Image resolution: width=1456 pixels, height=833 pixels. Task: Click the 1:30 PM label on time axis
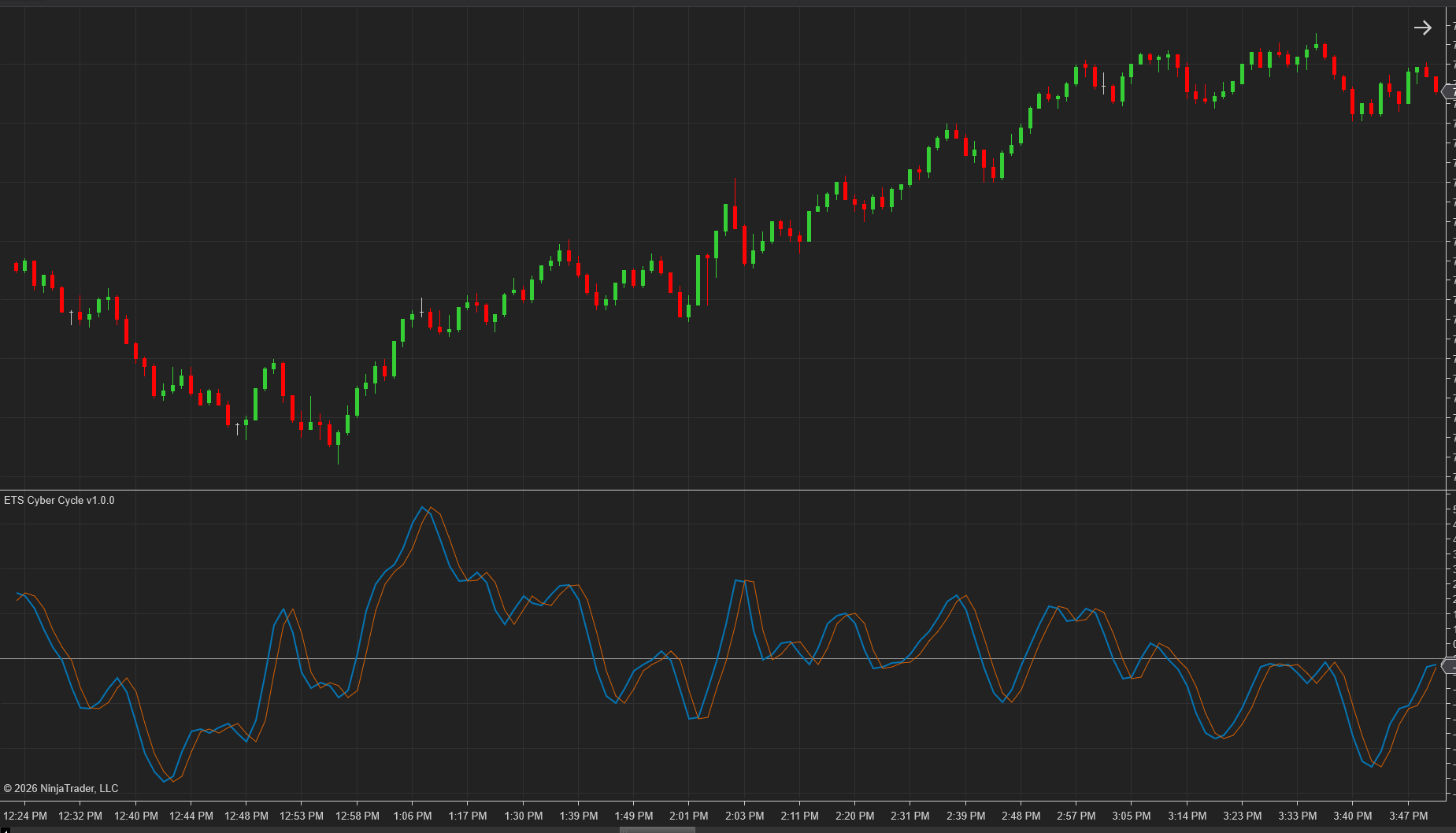pos(523,816)
